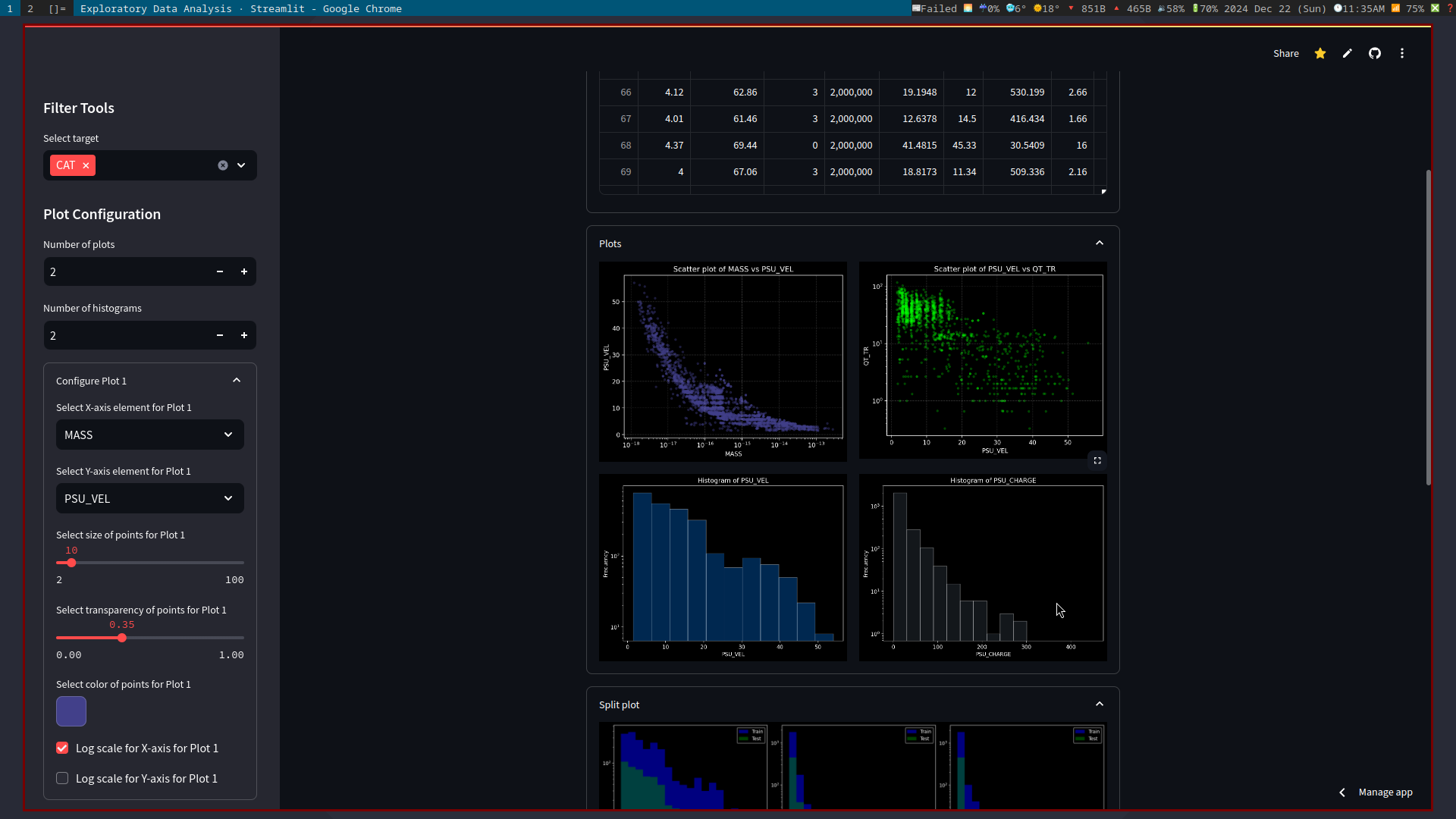The width and height of the screenshot is (1456, 819).
Task: Decrease number of histograms with minus
Action: coord(219,335)
